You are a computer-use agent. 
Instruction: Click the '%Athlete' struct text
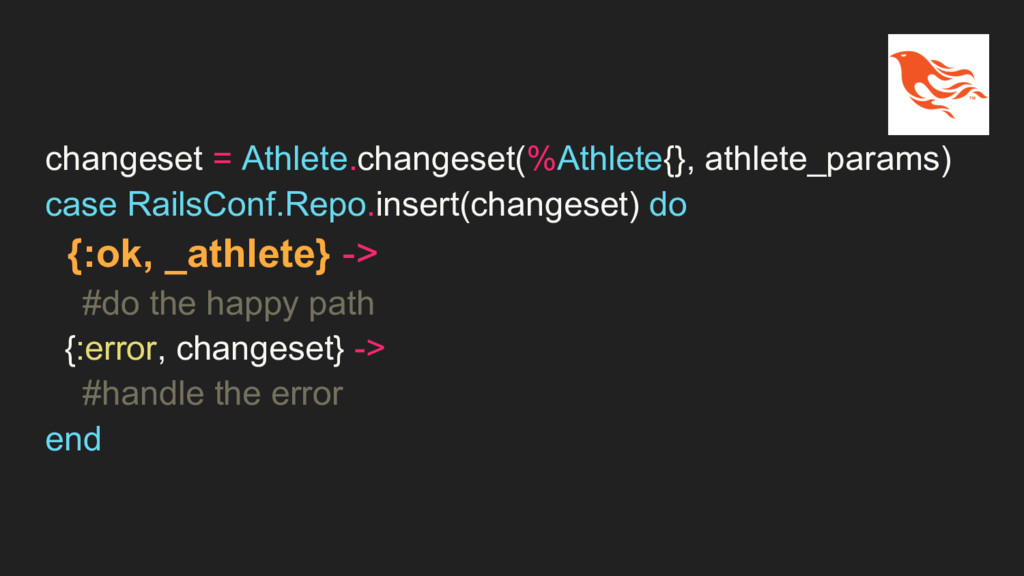tap(595, 159)
